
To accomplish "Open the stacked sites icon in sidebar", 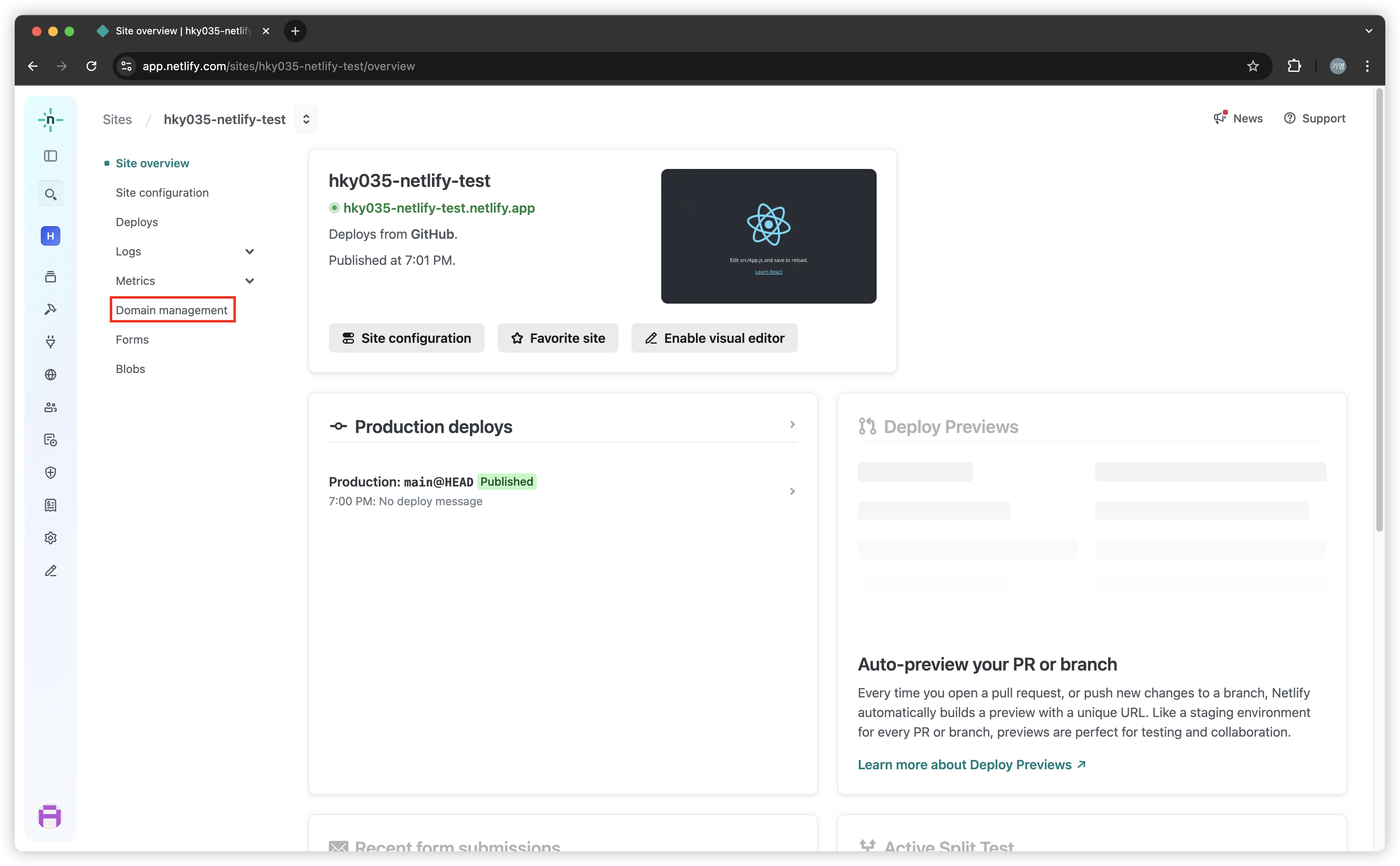I will 50,277.
